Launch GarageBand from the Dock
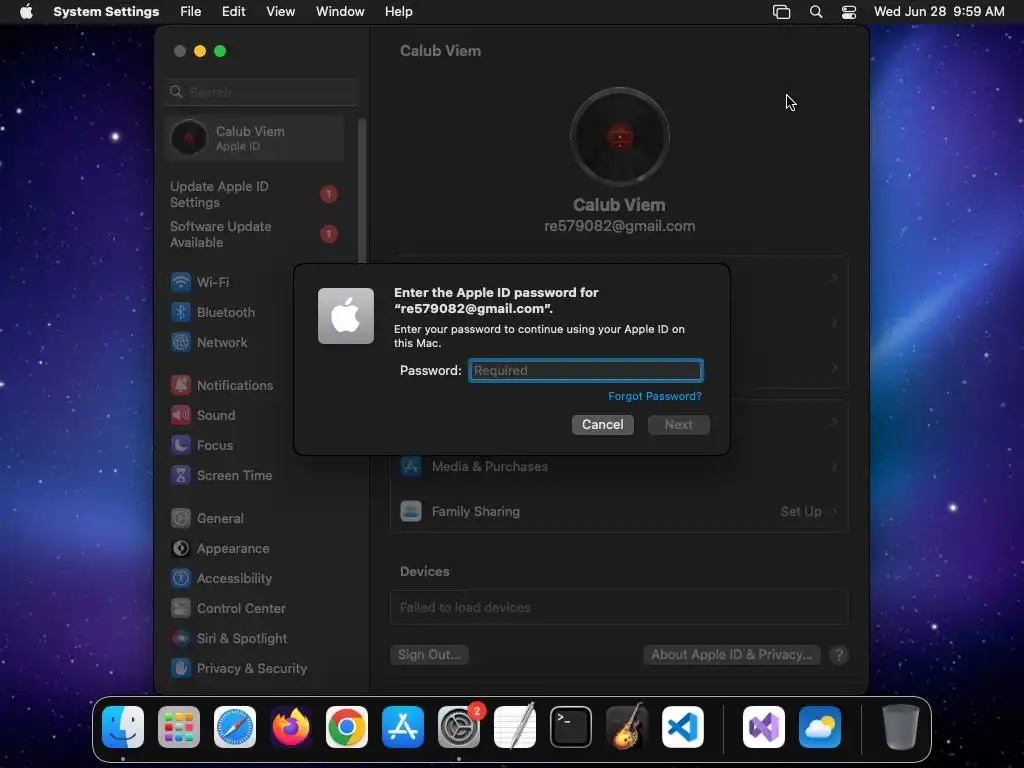Screen dimensions: 1024x768 (x=627, y=727)
